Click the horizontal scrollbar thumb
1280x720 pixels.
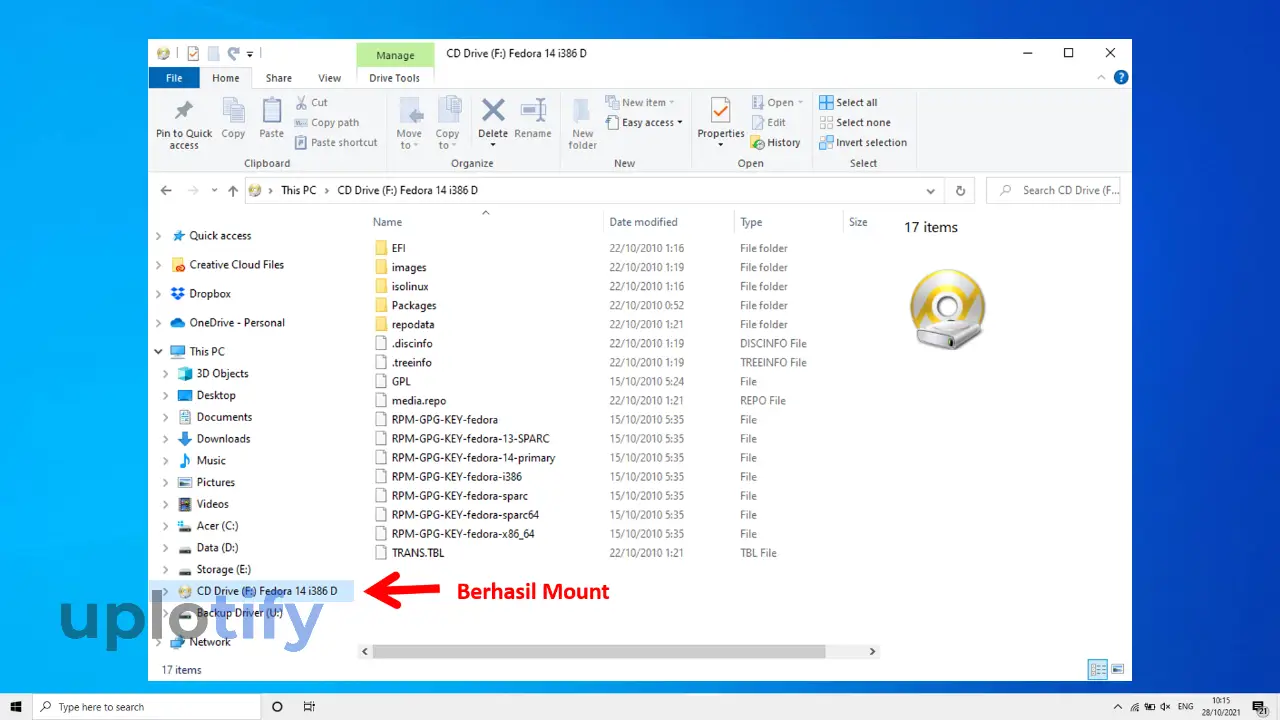point(599,651)
